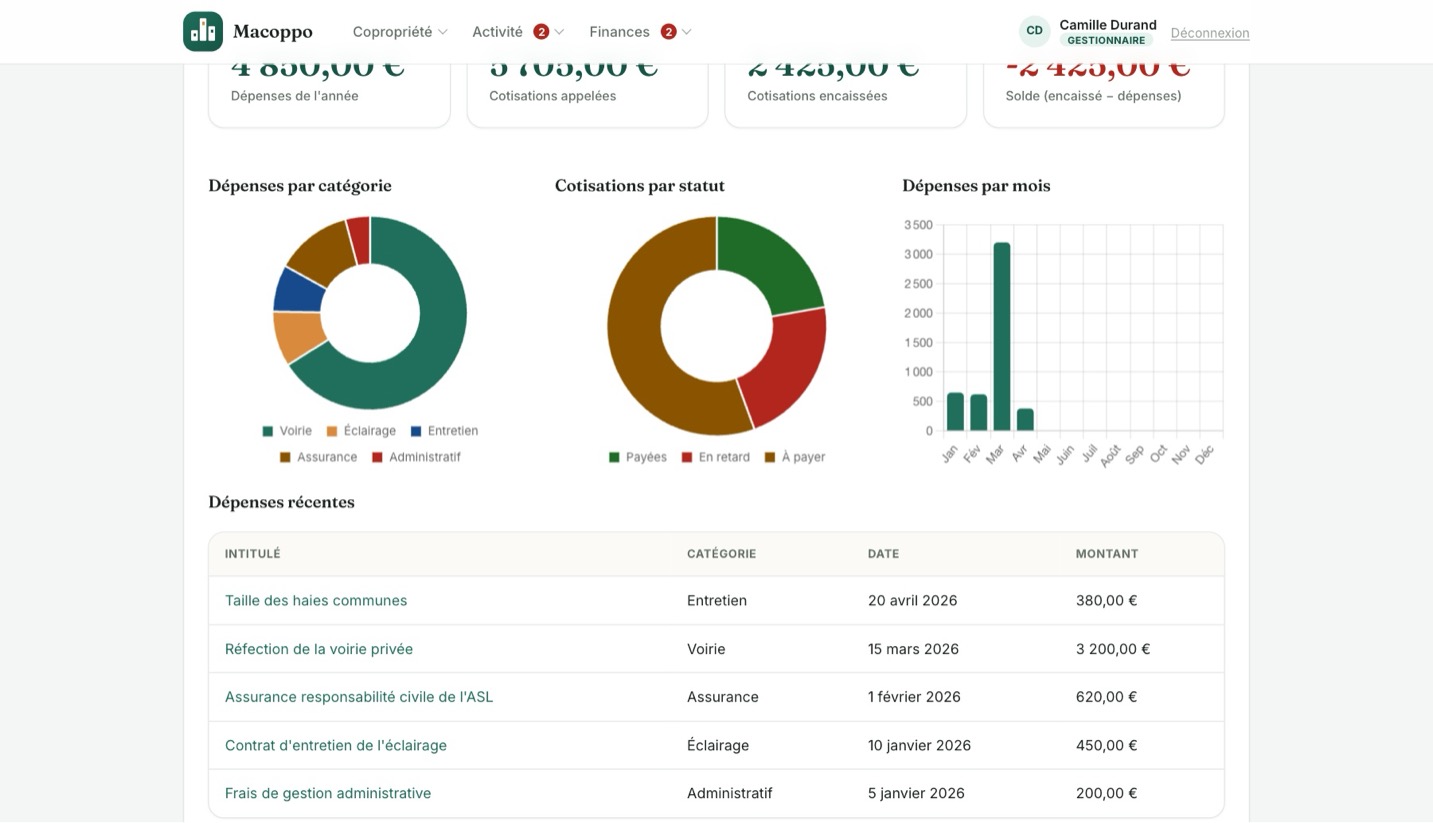Click the INTITULÉ column header

253,554
